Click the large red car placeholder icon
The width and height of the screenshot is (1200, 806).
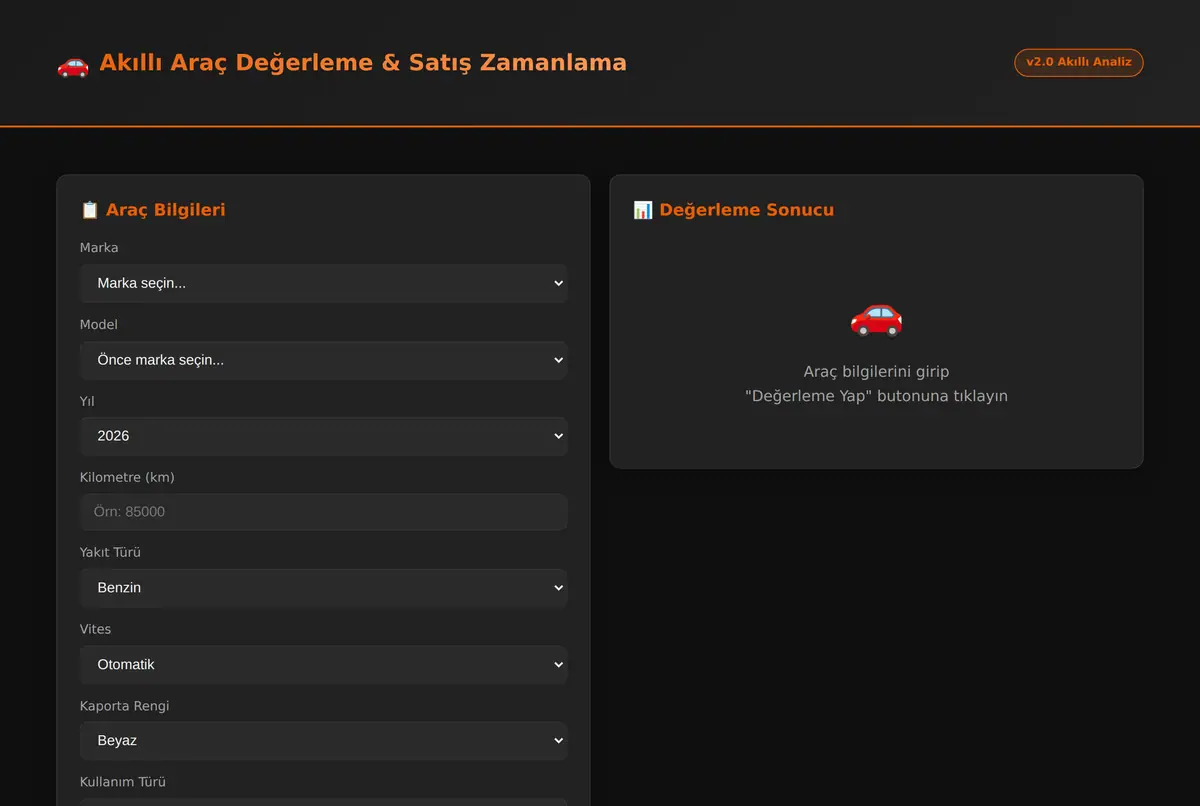click(x=876, y=318)
